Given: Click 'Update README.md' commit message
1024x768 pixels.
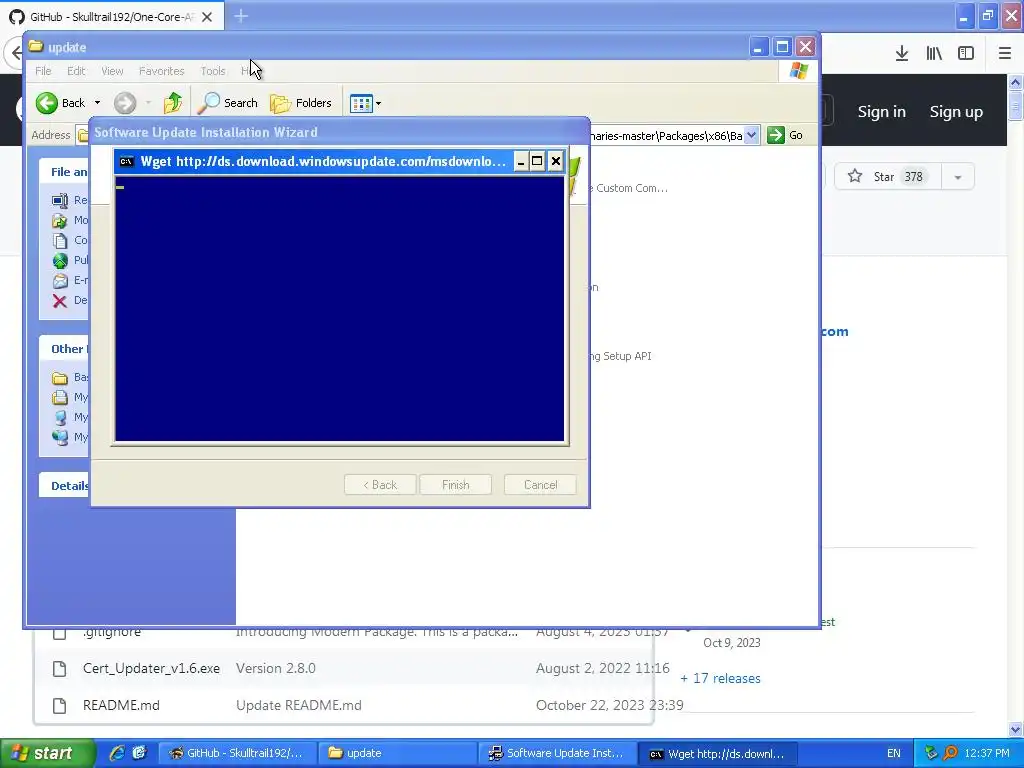Looking at the screenshot, I should pos(298,705).
